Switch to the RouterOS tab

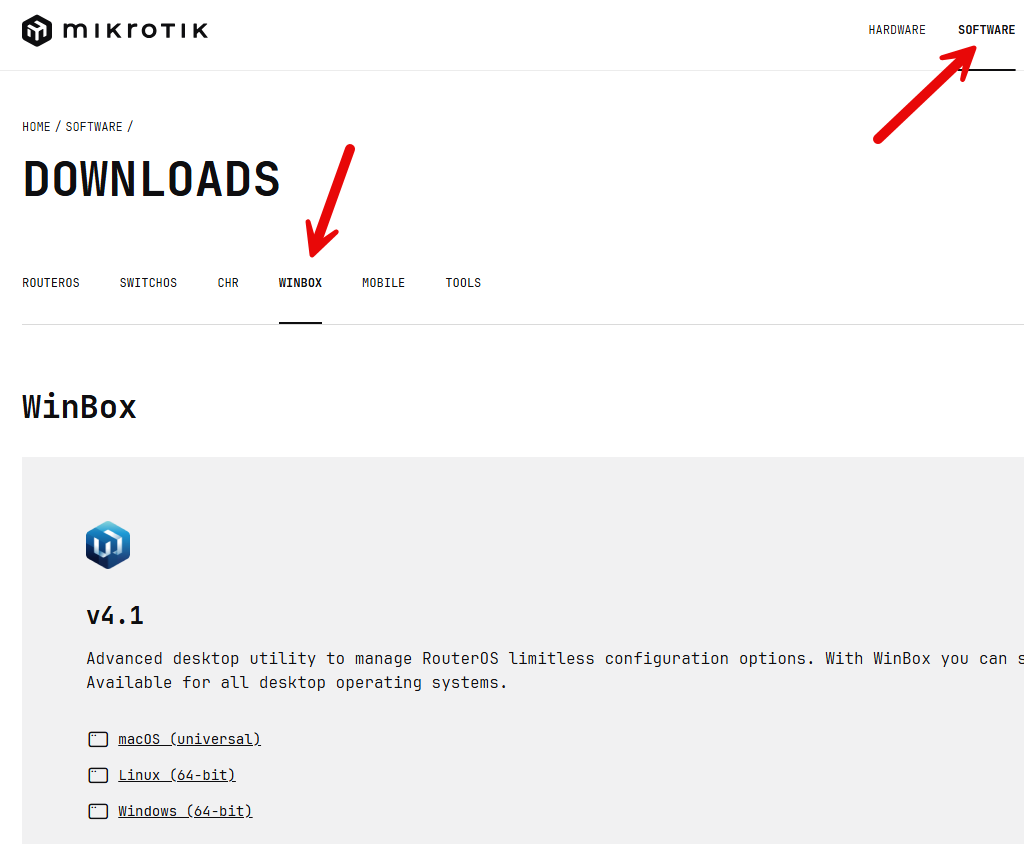pyautogui.click(x=51, y=283)
